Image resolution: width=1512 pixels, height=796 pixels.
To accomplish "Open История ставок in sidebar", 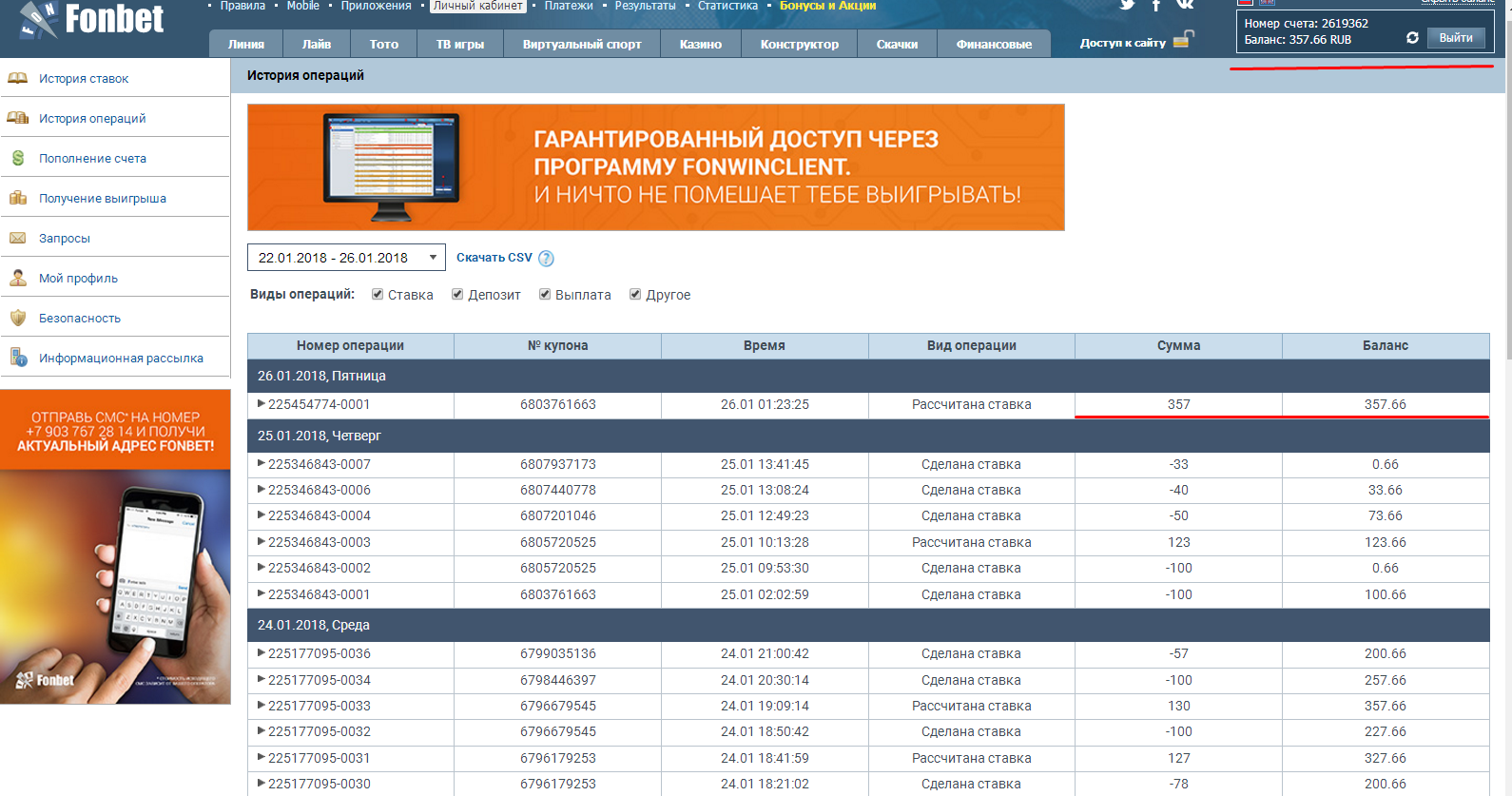I will point(84,79).
